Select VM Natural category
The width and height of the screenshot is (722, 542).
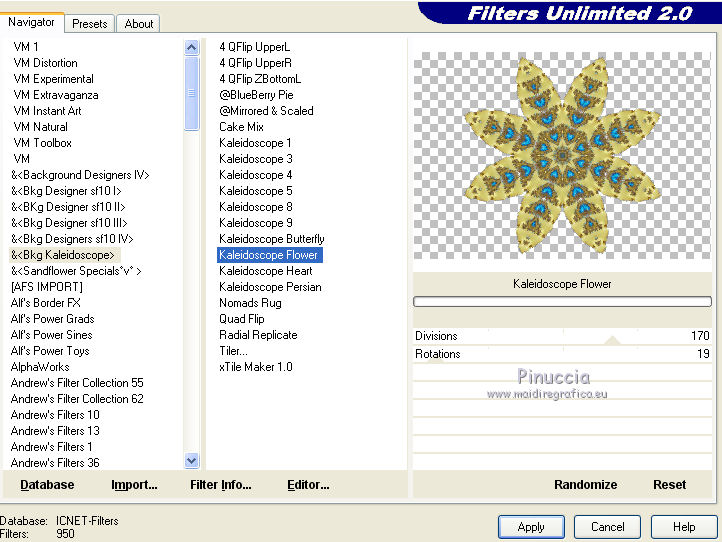click(x=41, y=127)
